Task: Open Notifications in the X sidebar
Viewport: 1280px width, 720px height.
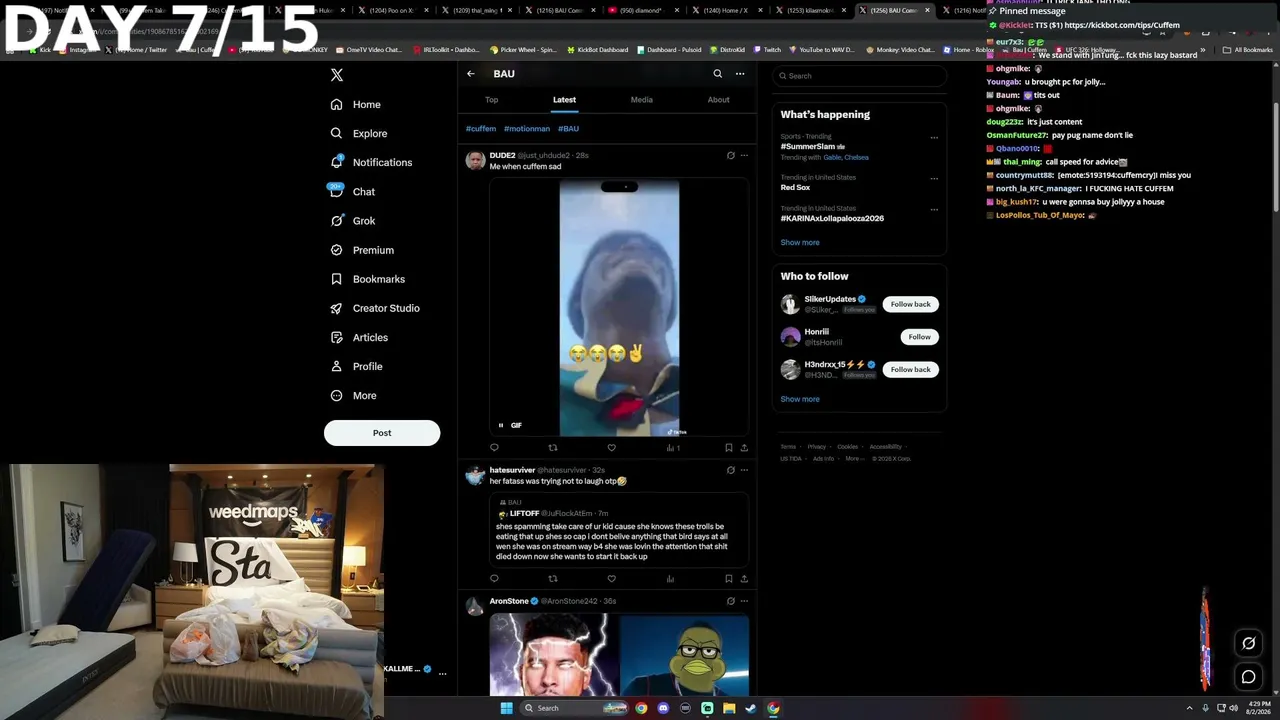Action: point(371,162)
